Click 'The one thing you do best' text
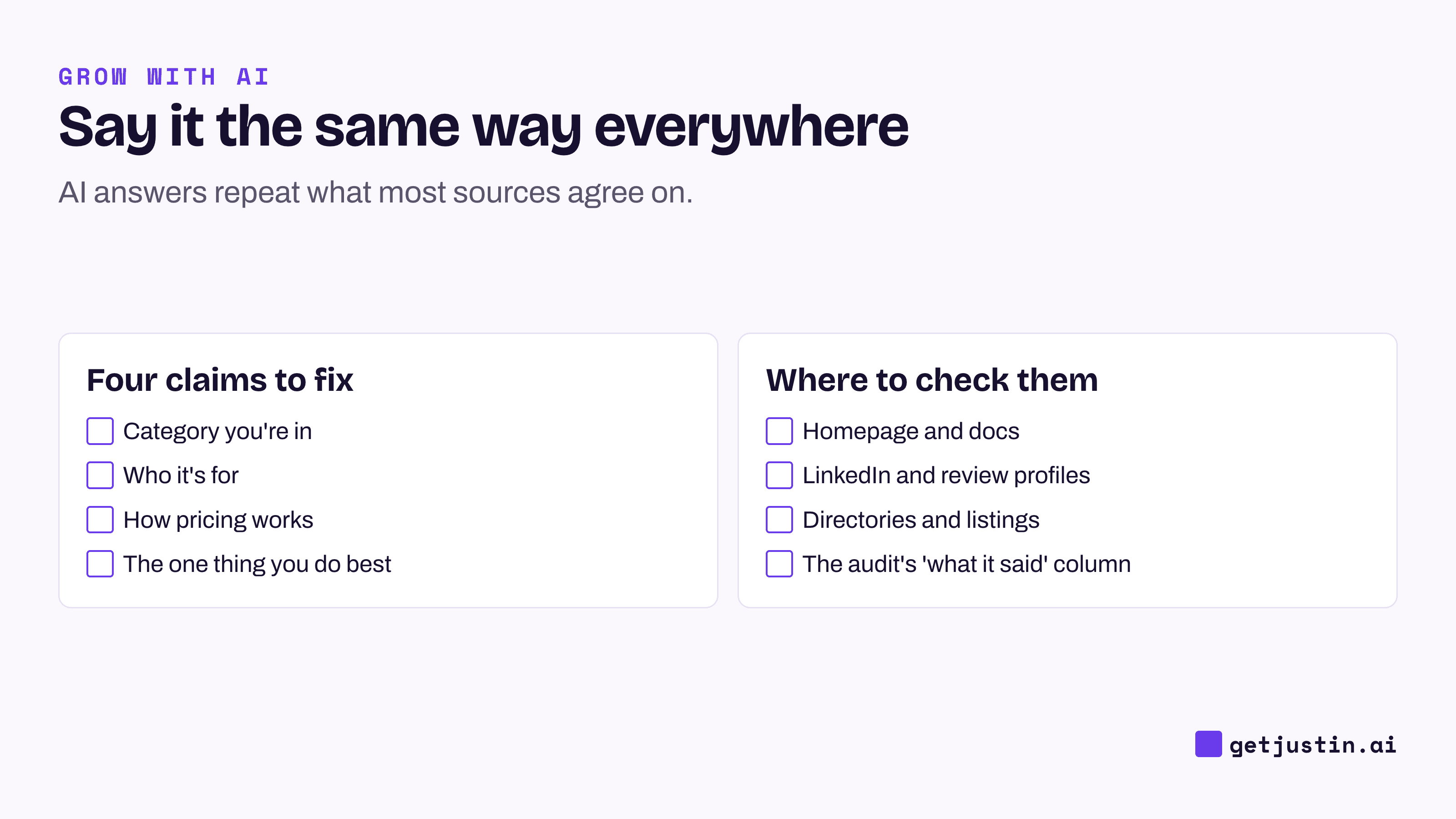Viewport: 1456px width, 819px height. pos(257,564)
